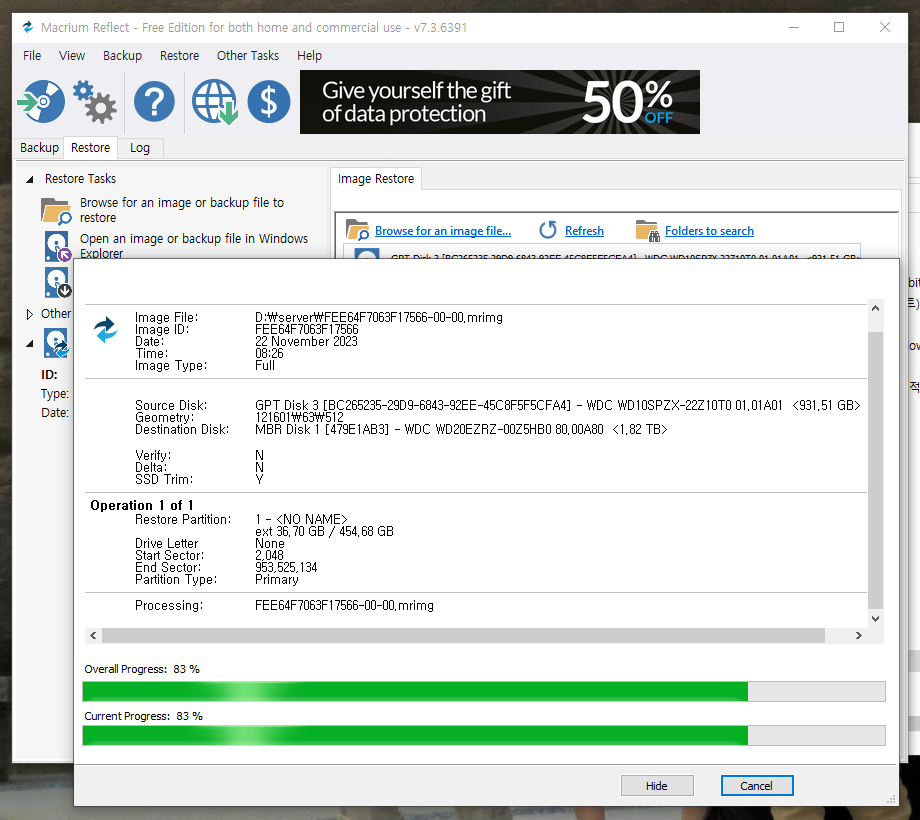Click the Image ID value FEE64F7063F17566

306,330
